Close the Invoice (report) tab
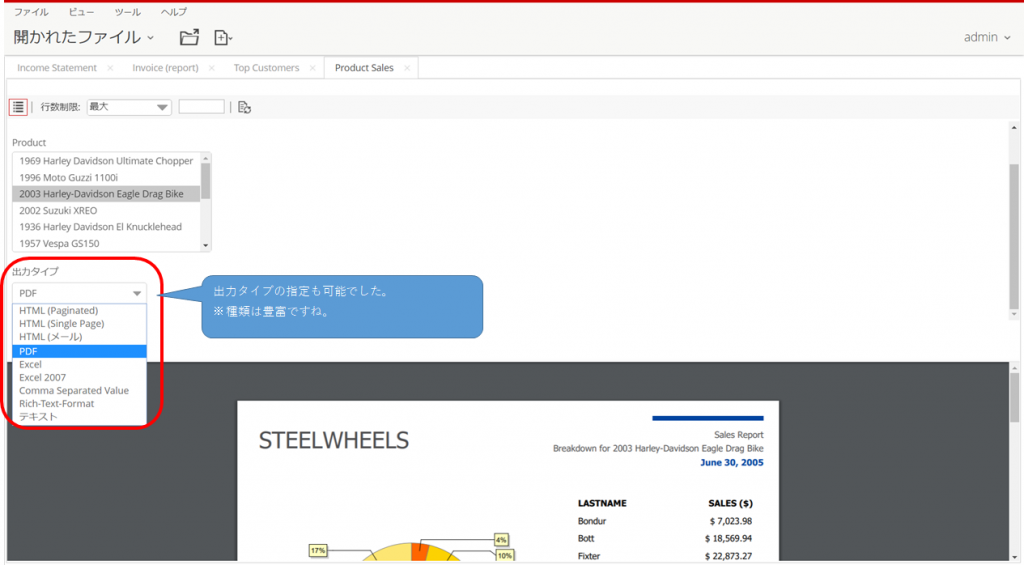Screen dimensions: 1024x565 tap(212, 68)
